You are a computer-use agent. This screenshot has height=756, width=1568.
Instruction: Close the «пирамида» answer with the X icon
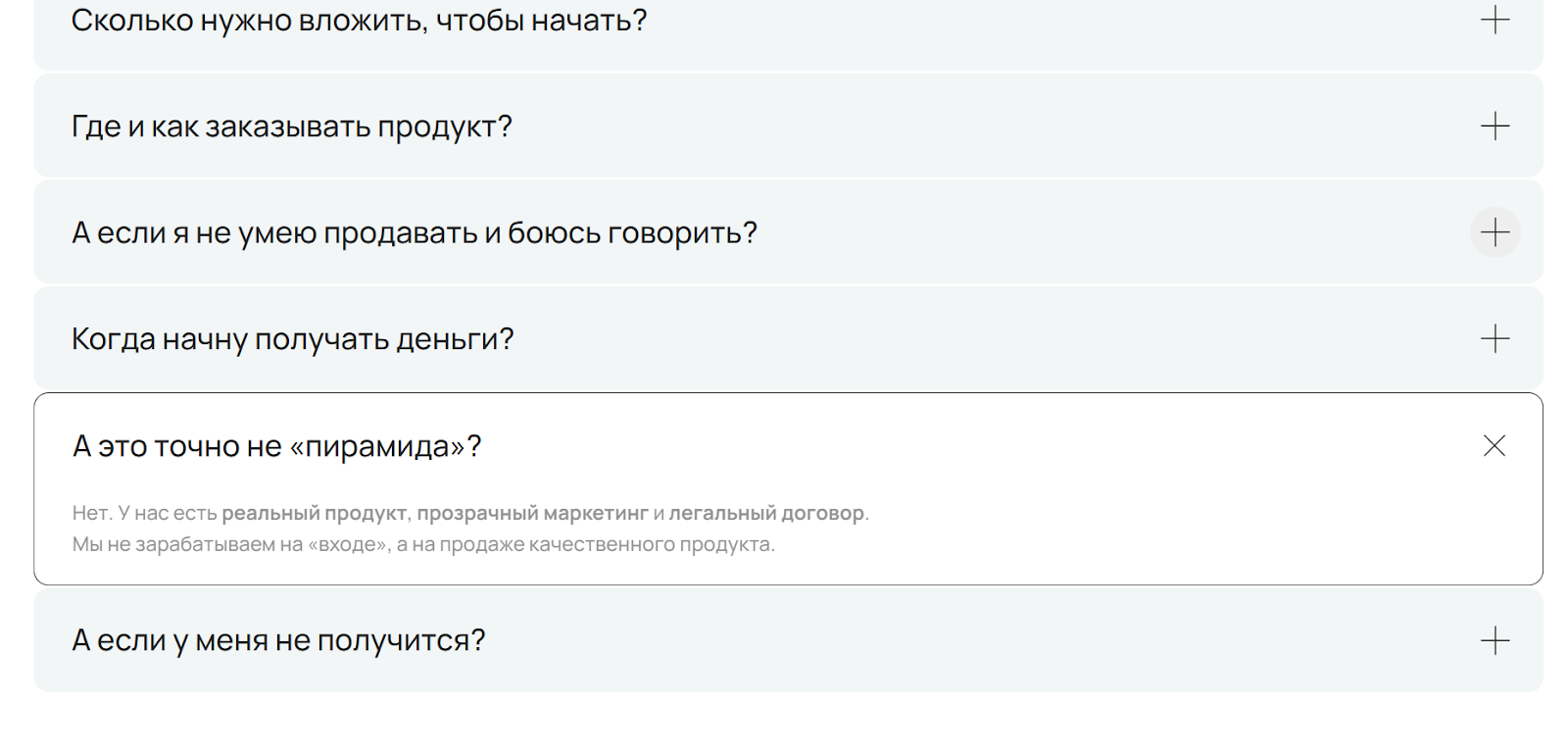coord(1494,446)
